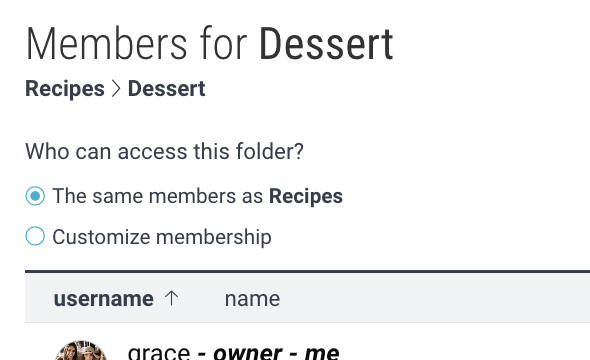Screen dimensions: 590x360
Task: Click the Dessert breadcrumb item
Action: tap(166, 89)
